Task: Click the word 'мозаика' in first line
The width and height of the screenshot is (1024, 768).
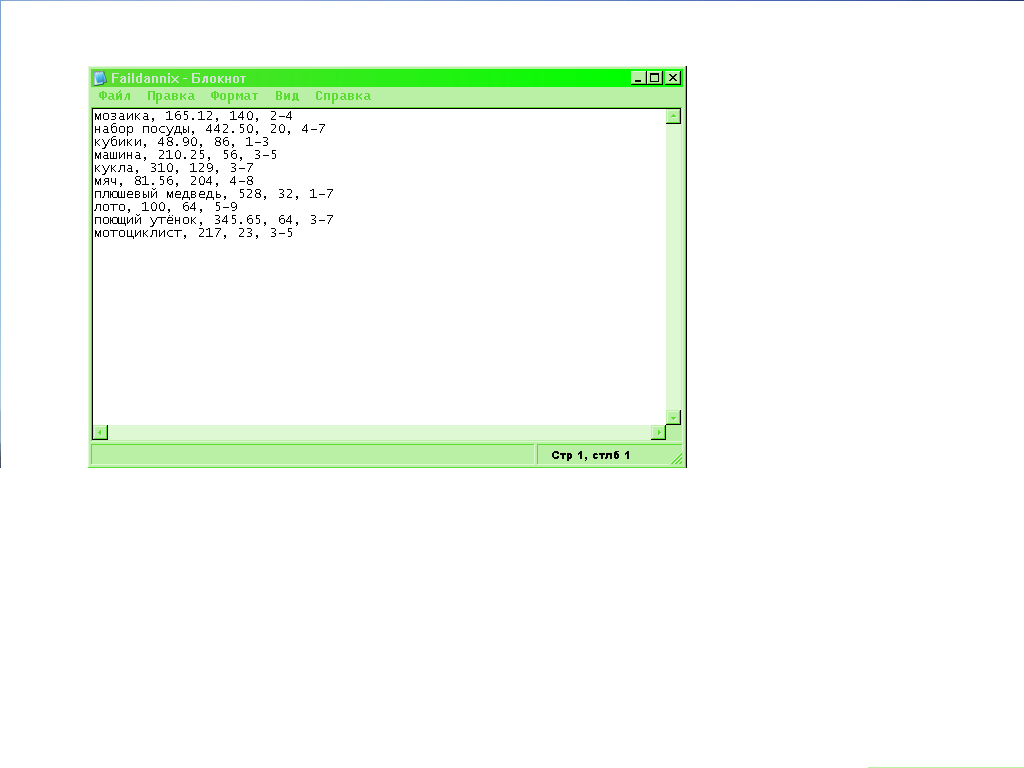Action: tap(121, 116)
